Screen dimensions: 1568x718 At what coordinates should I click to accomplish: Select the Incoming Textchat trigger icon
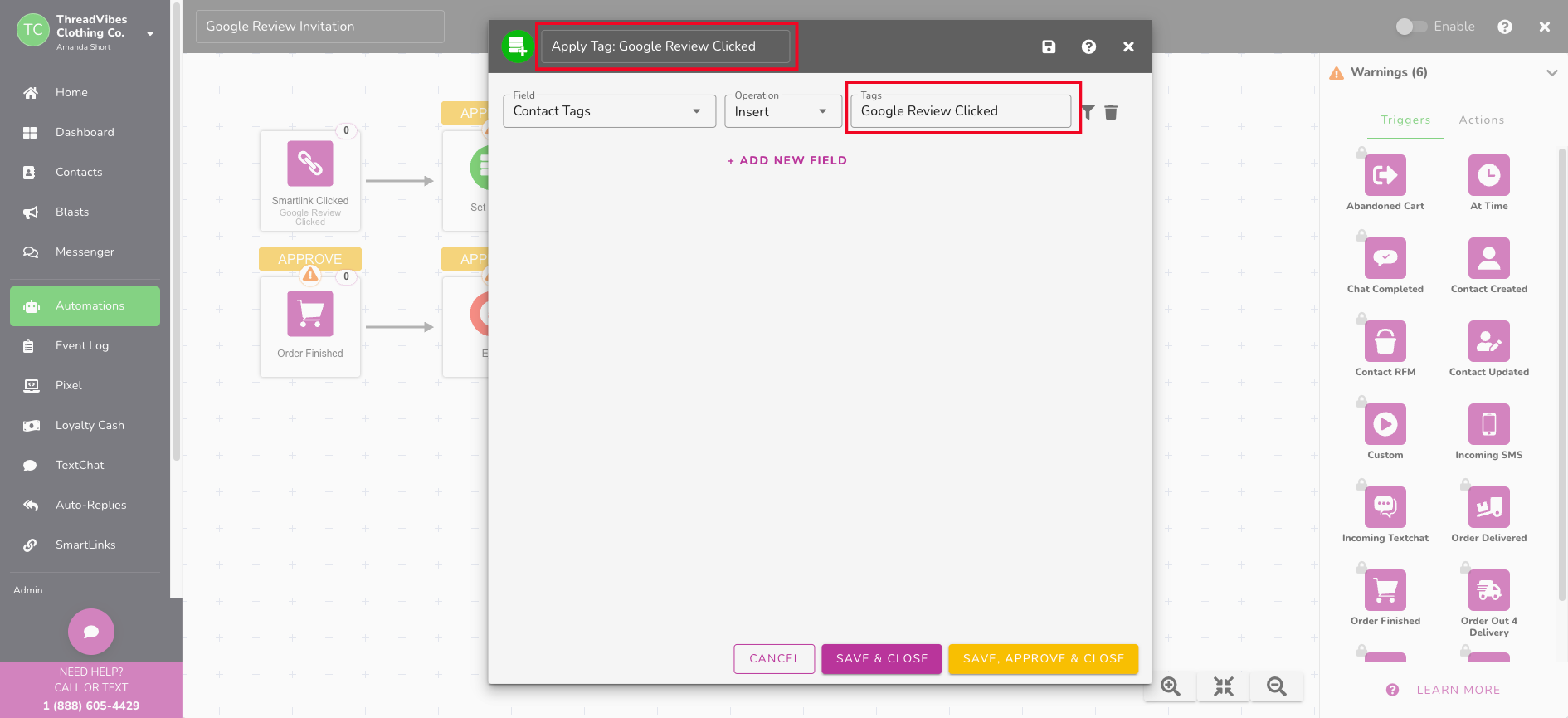pos(1385,507)
